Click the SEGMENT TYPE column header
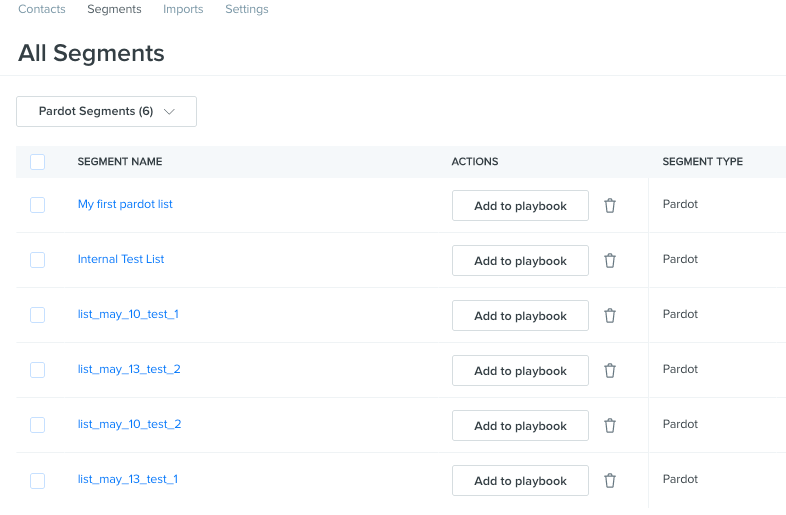The width and height of the screenshot is (786, 515). 702,161
